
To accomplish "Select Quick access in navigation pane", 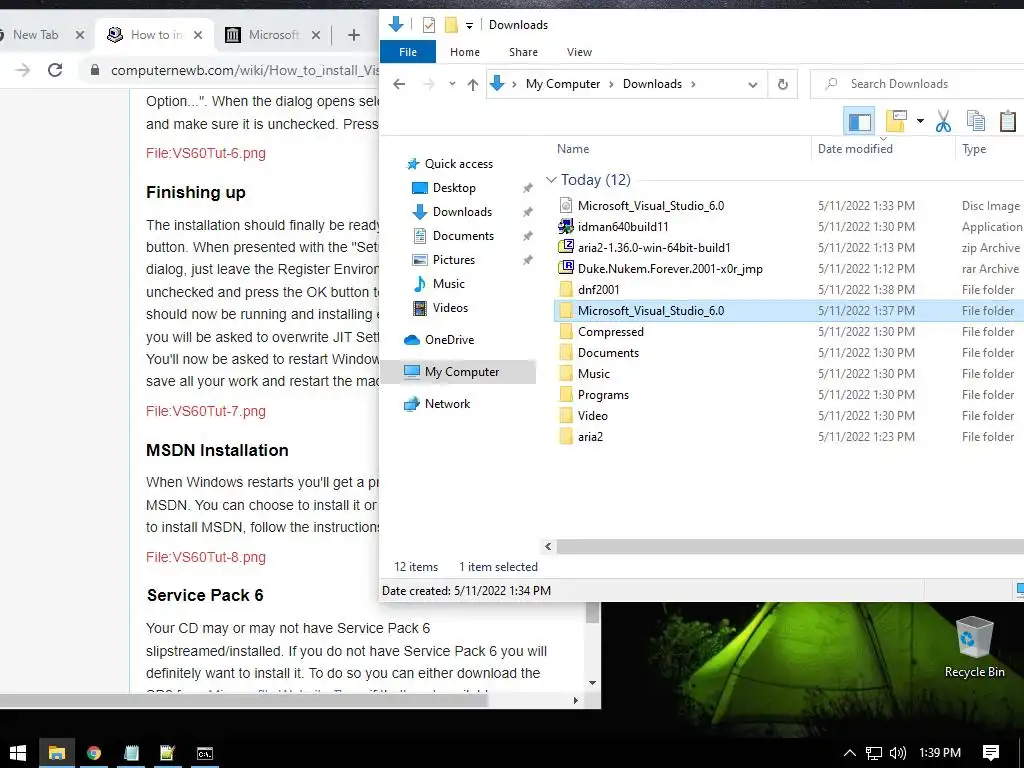I will pyautogui.click(x=458, y=164).
